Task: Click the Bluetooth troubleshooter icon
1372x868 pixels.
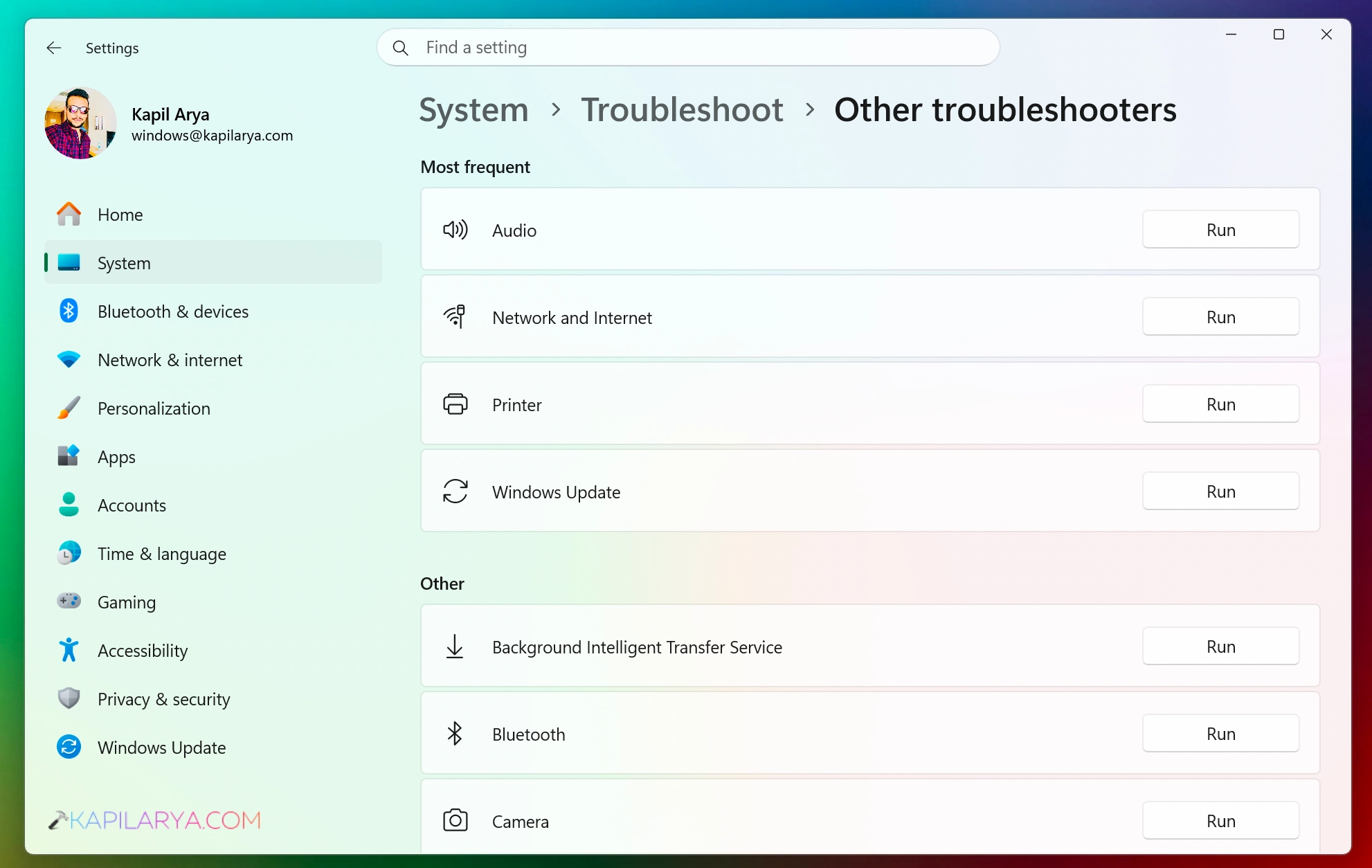Action: [455, 734]
